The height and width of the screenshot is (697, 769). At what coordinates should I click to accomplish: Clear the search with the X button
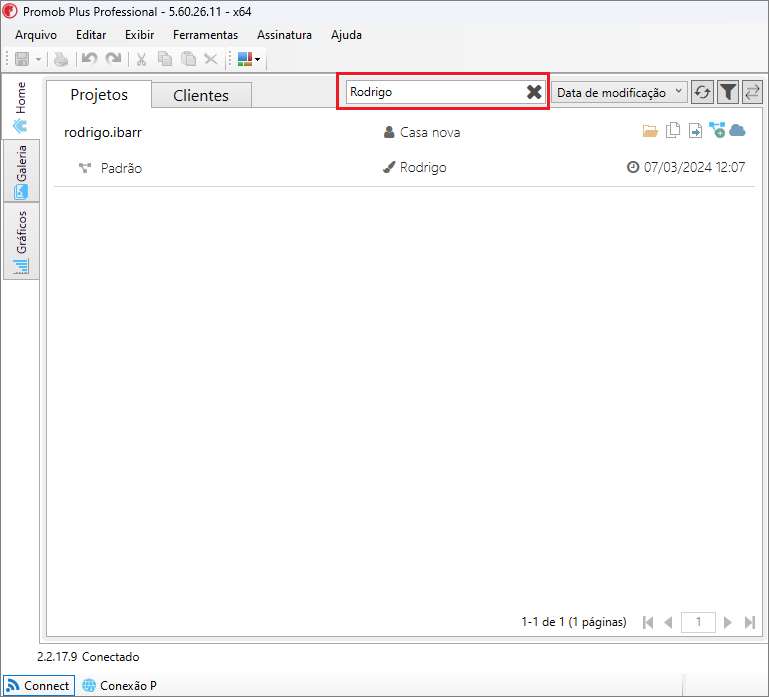[534, 92]
